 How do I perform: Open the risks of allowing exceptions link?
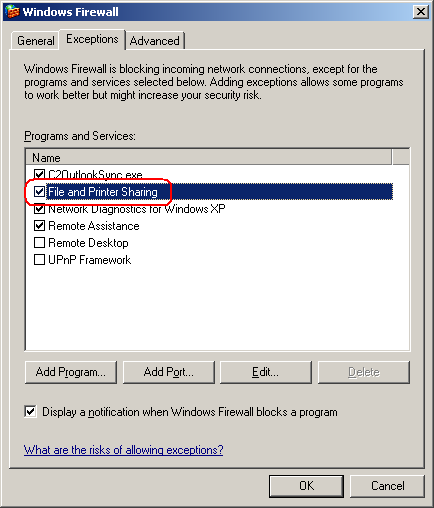pyautogui.click(x=124, y=450)
